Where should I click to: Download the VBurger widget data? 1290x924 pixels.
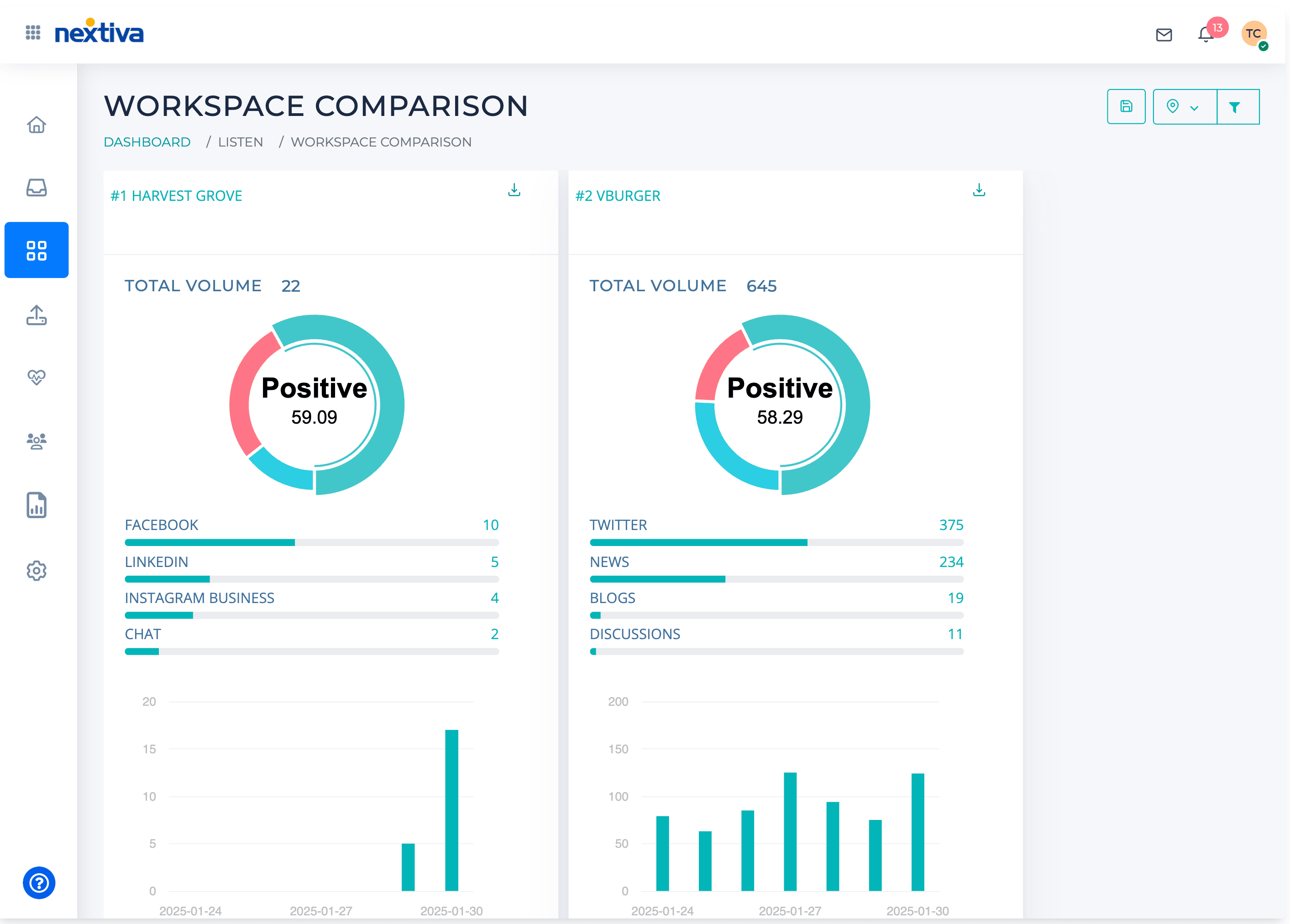coord(979,190)
